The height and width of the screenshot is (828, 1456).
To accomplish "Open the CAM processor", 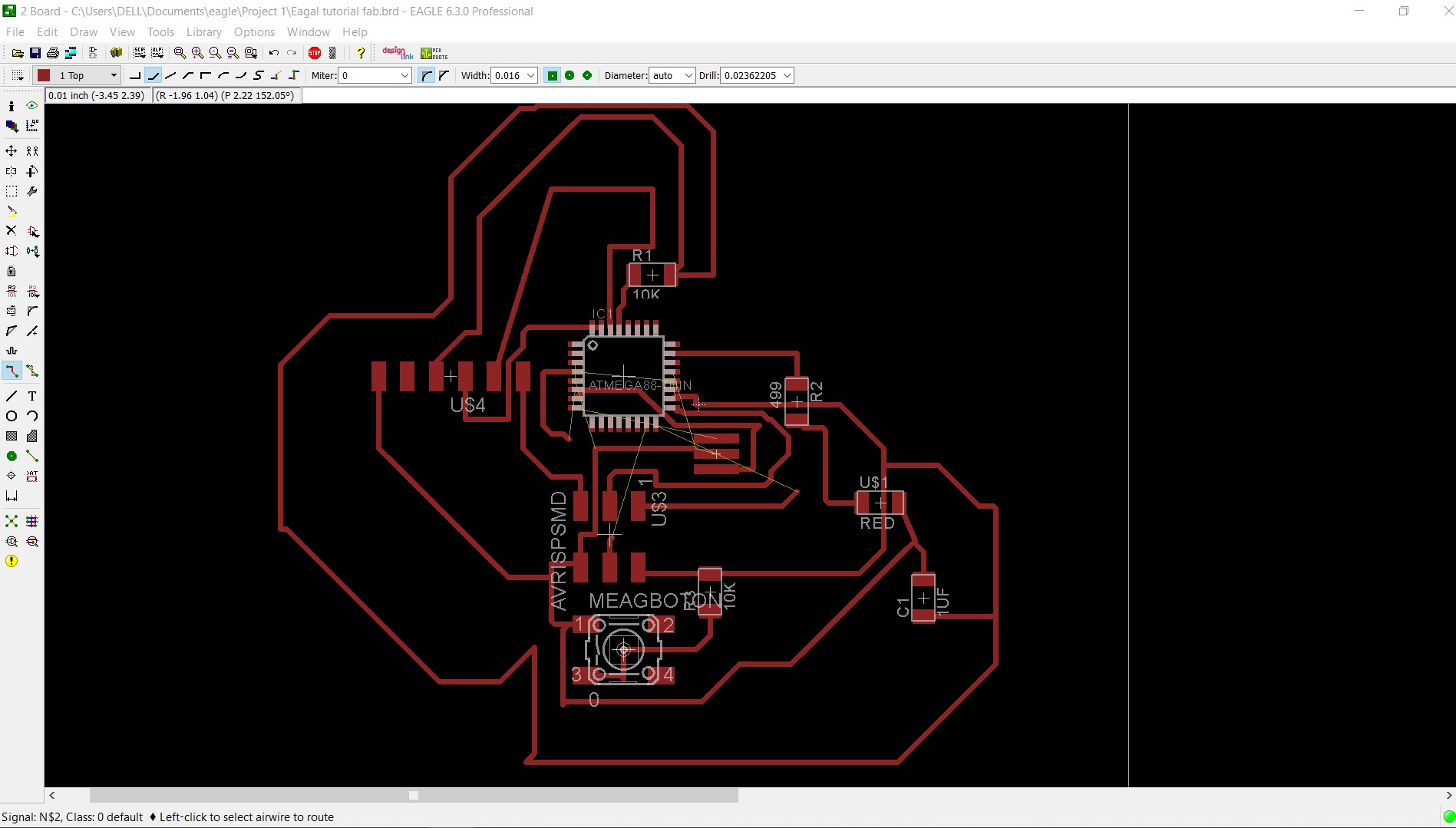I will pyautogui.click(x=71, y=53).
